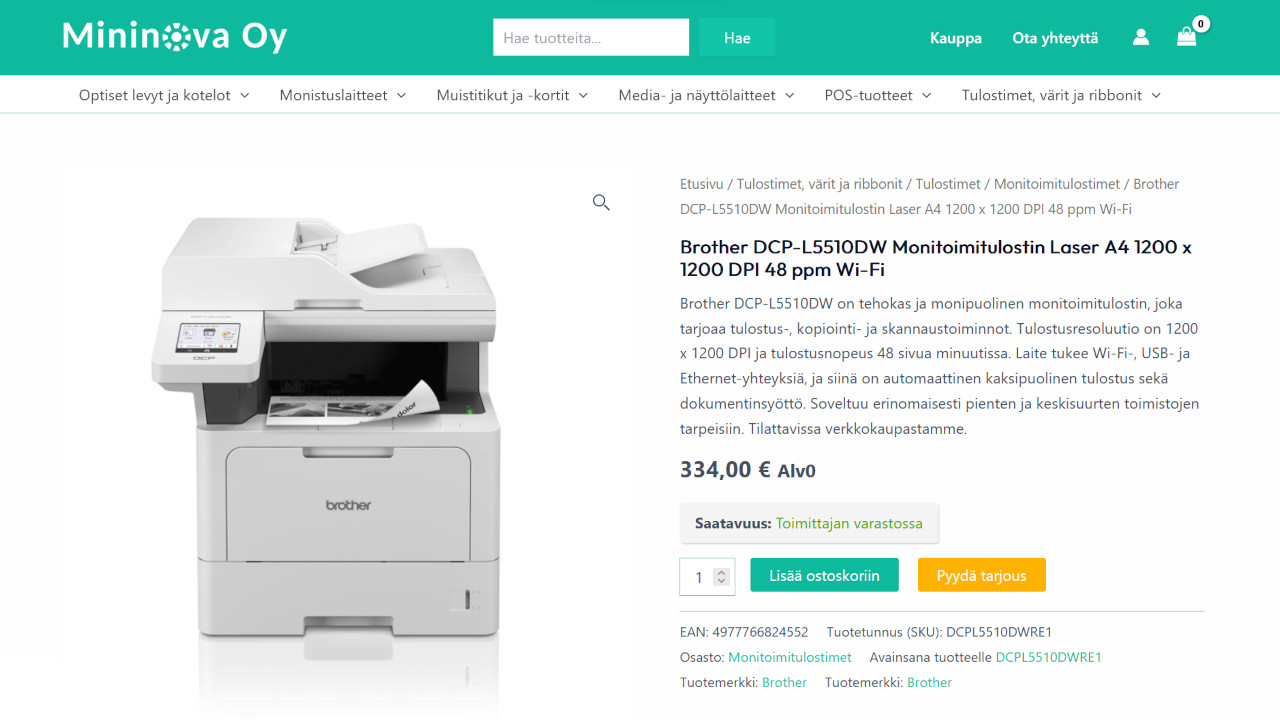Open POS-tuotteet menu
This screenshot has height=720, width=1280.
878,95
